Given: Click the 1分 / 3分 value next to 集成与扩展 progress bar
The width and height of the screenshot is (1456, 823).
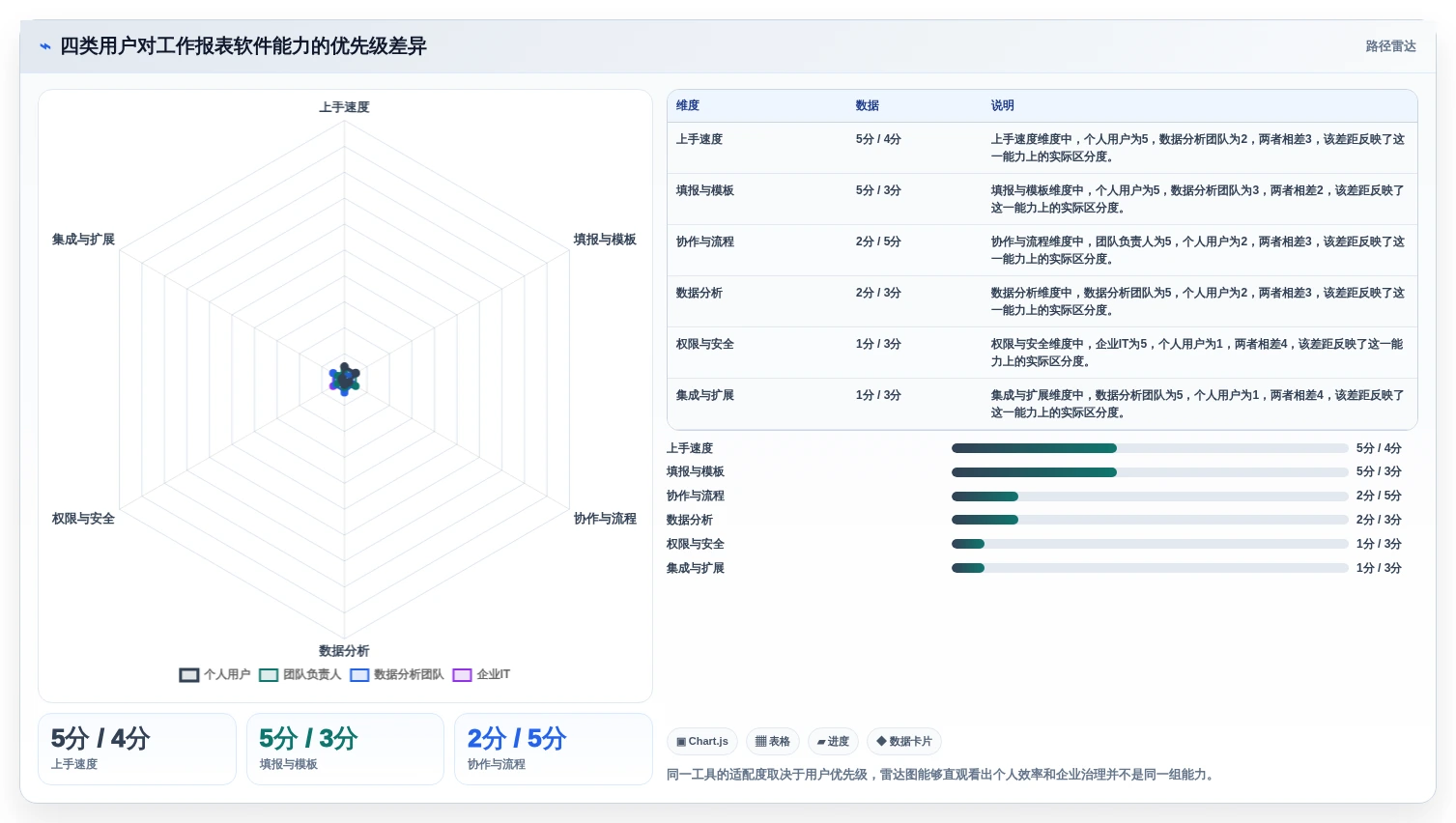Looking at the screenshot, I should pyautogui.click(x=1379, y=568).
